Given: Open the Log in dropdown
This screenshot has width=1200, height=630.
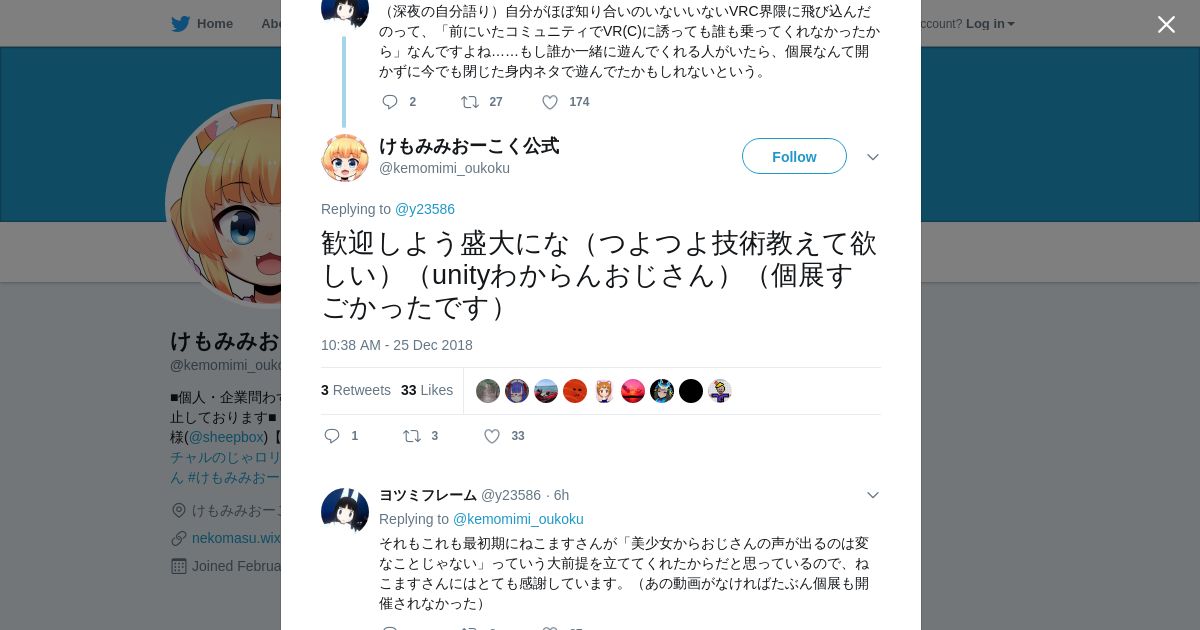Looking at the screenshot, I should [990, 23].
